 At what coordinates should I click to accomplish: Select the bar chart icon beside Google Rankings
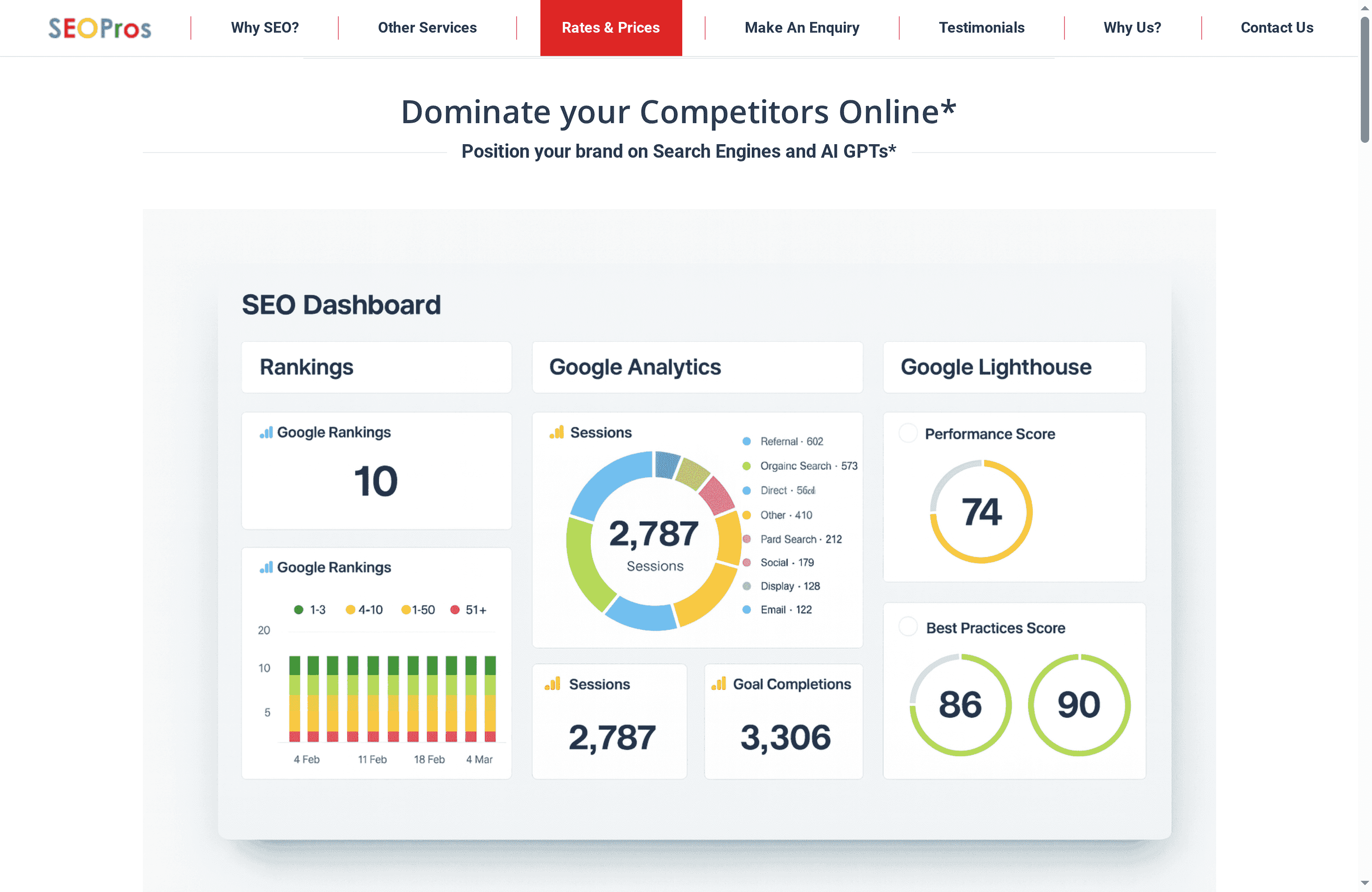267,432
